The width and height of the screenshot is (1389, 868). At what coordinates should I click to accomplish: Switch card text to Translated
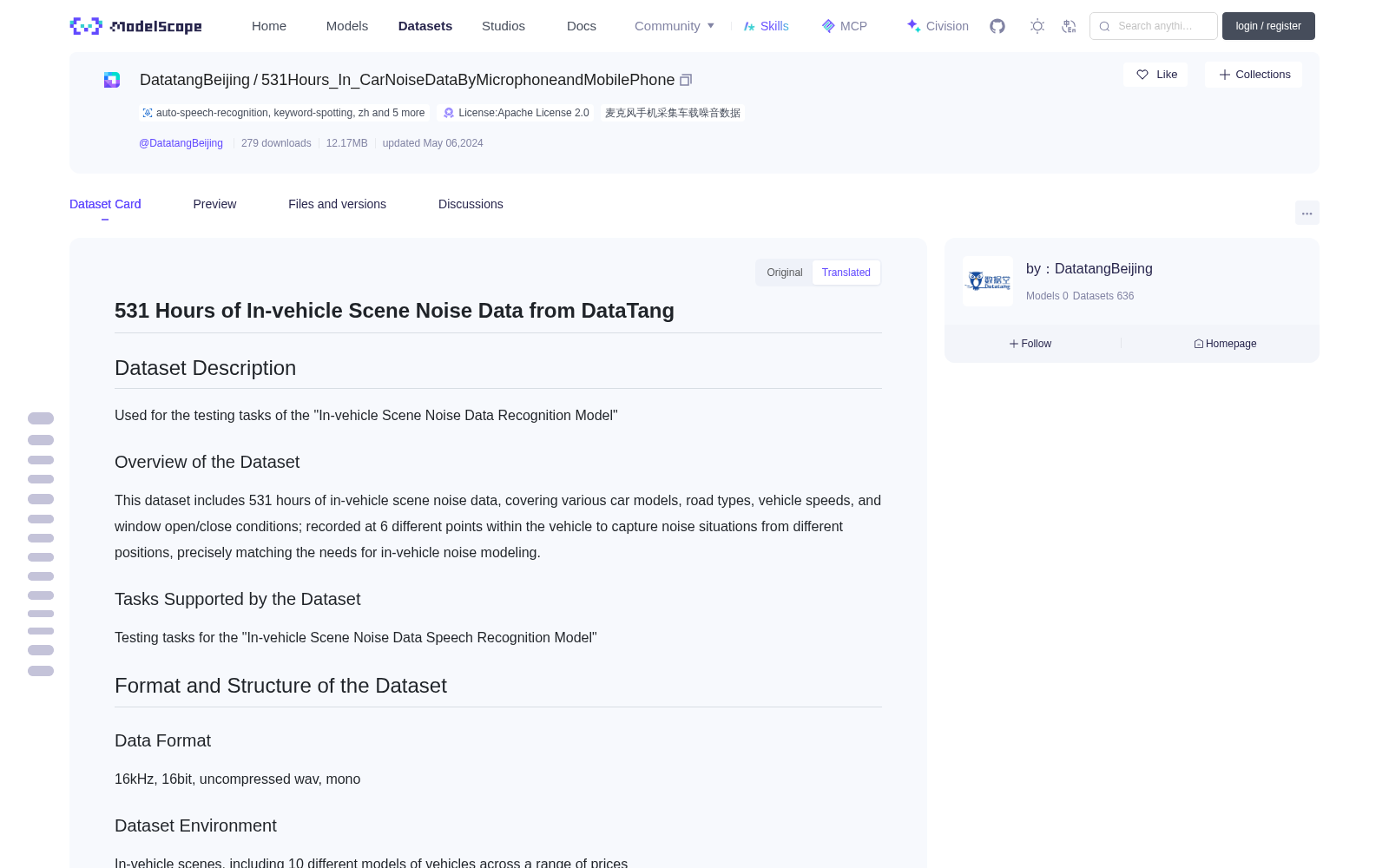(846, 273)
